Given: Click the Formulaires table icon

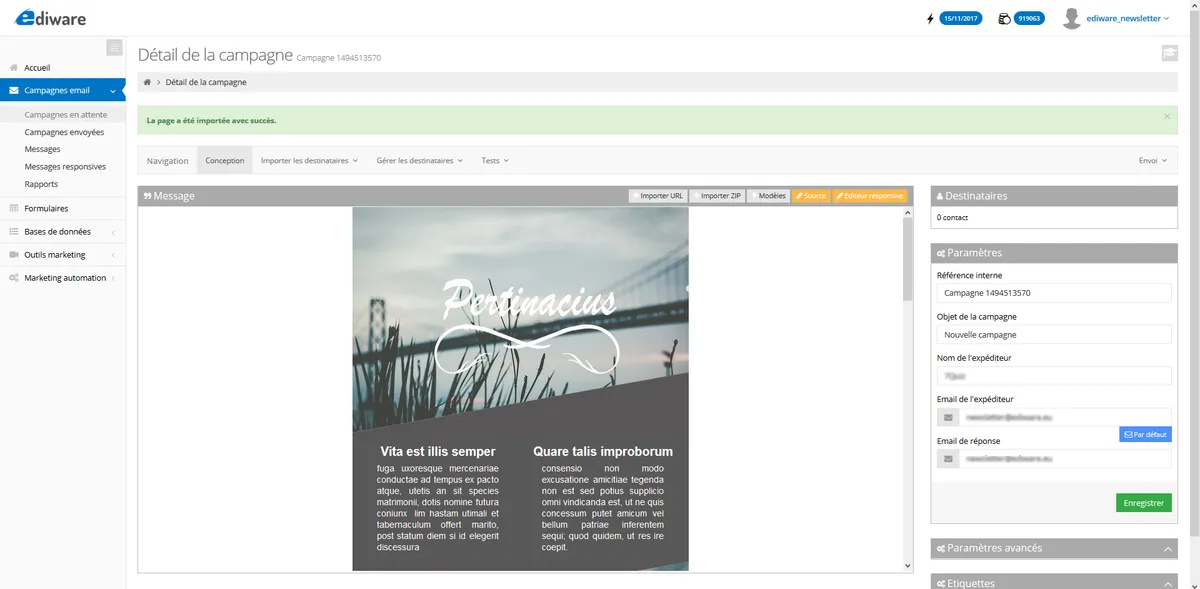Looking at the screenshot, I should tap(14, 208).
